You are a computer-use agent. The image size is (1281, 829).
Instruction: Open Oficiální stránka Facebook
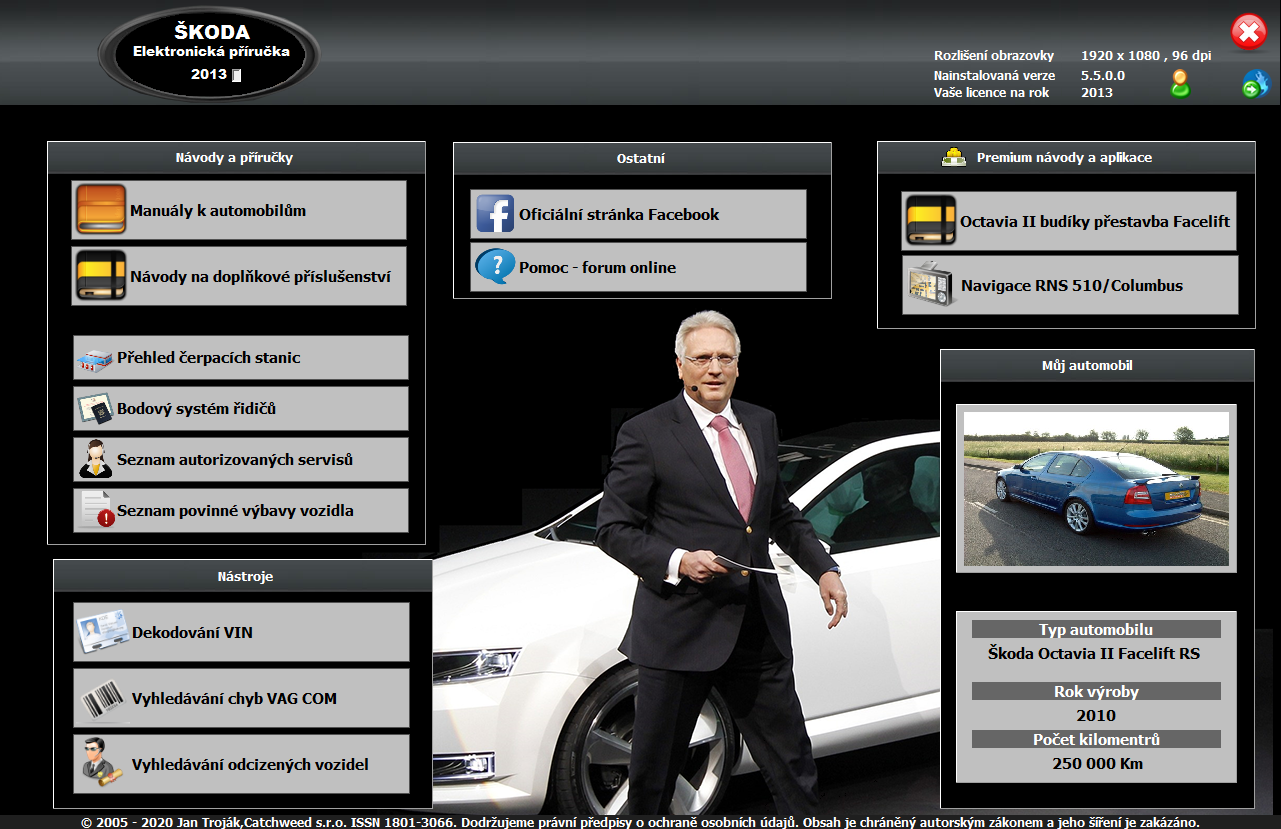[x=638, y=214]
